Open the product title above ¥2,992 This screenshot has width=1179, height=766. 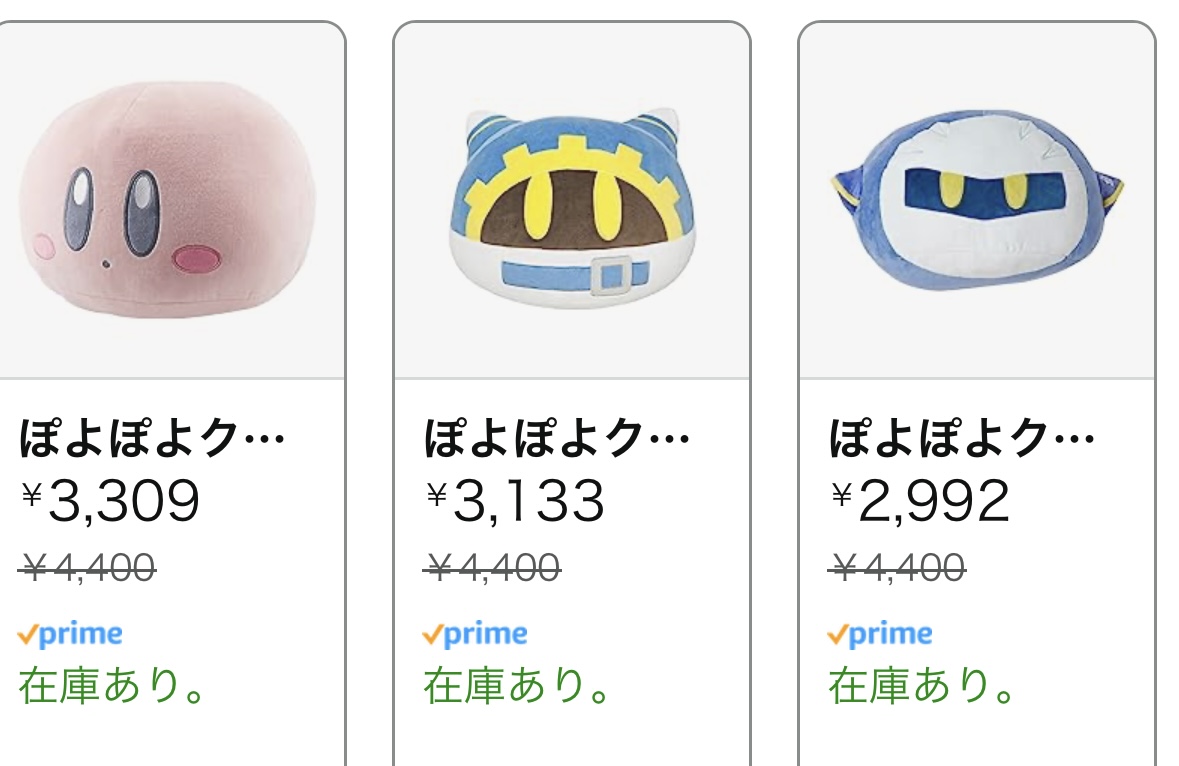962,439
